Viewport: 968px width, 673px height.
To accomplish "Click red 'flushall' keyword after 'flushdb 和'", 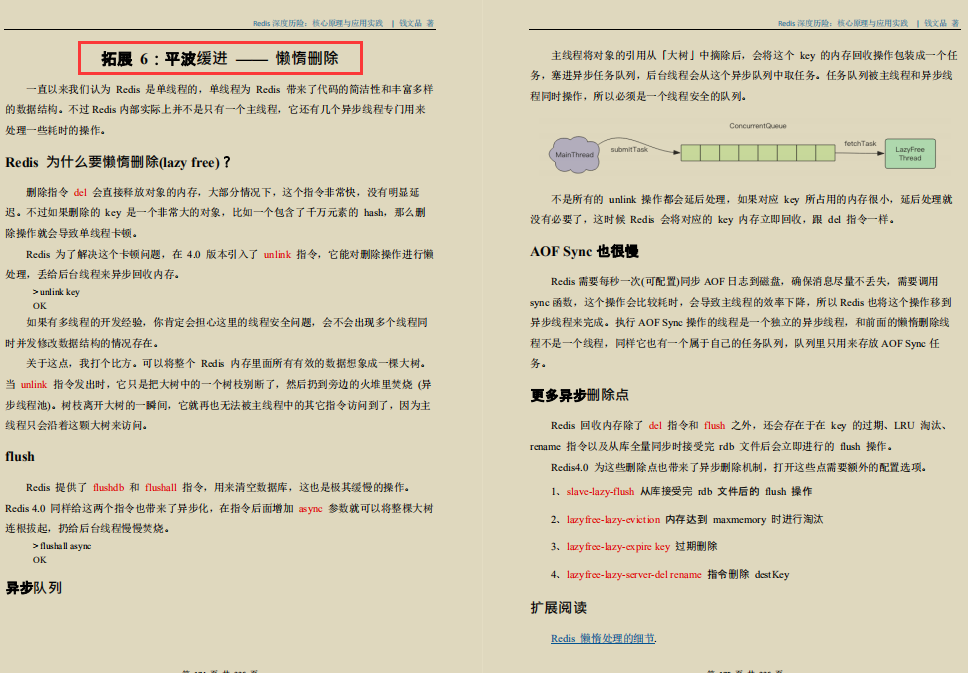I will click(x=161, y=487).
